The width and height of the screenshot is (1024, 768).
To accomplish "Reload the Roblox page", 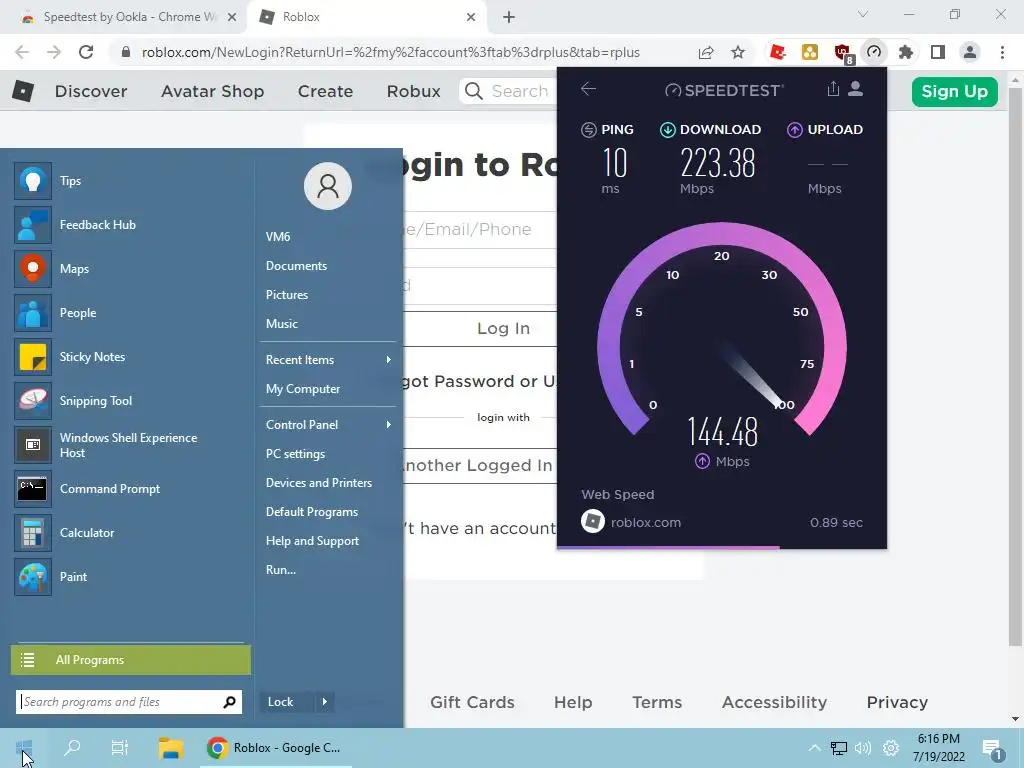I will click(86, 52).
